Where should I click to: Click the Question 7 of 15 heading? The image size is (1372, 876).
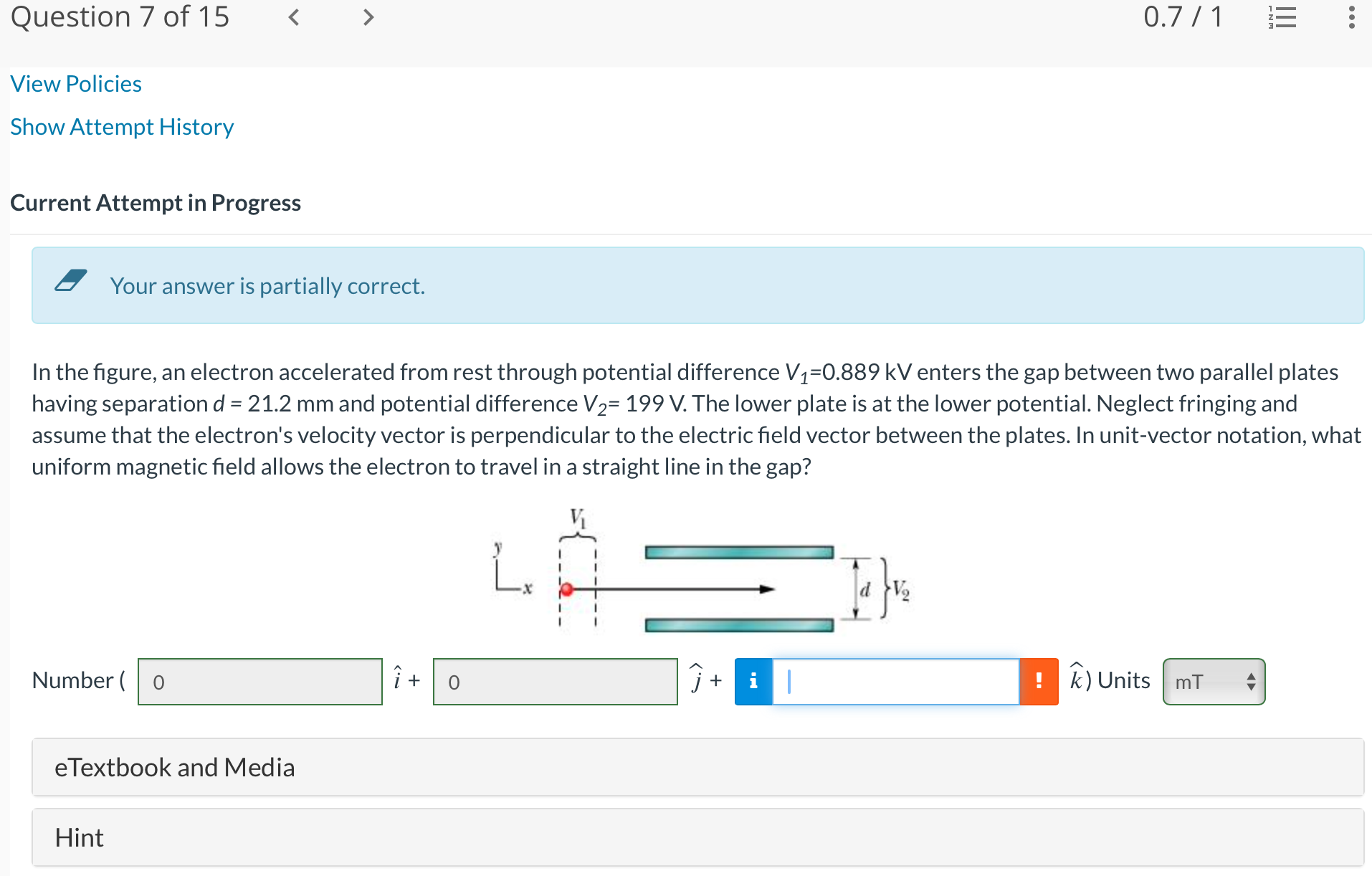click(x=120, y=16)
